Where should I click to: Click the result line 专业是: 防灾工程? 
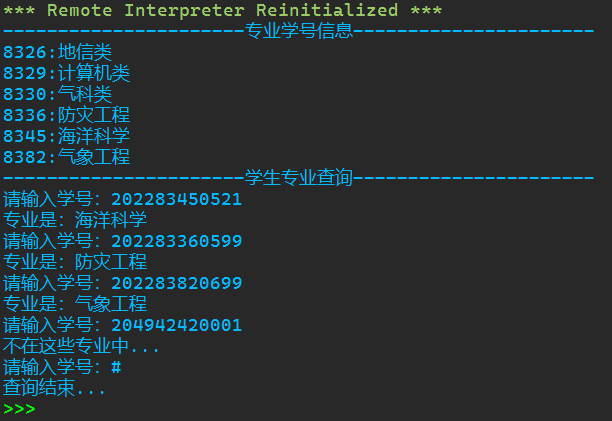75,262
